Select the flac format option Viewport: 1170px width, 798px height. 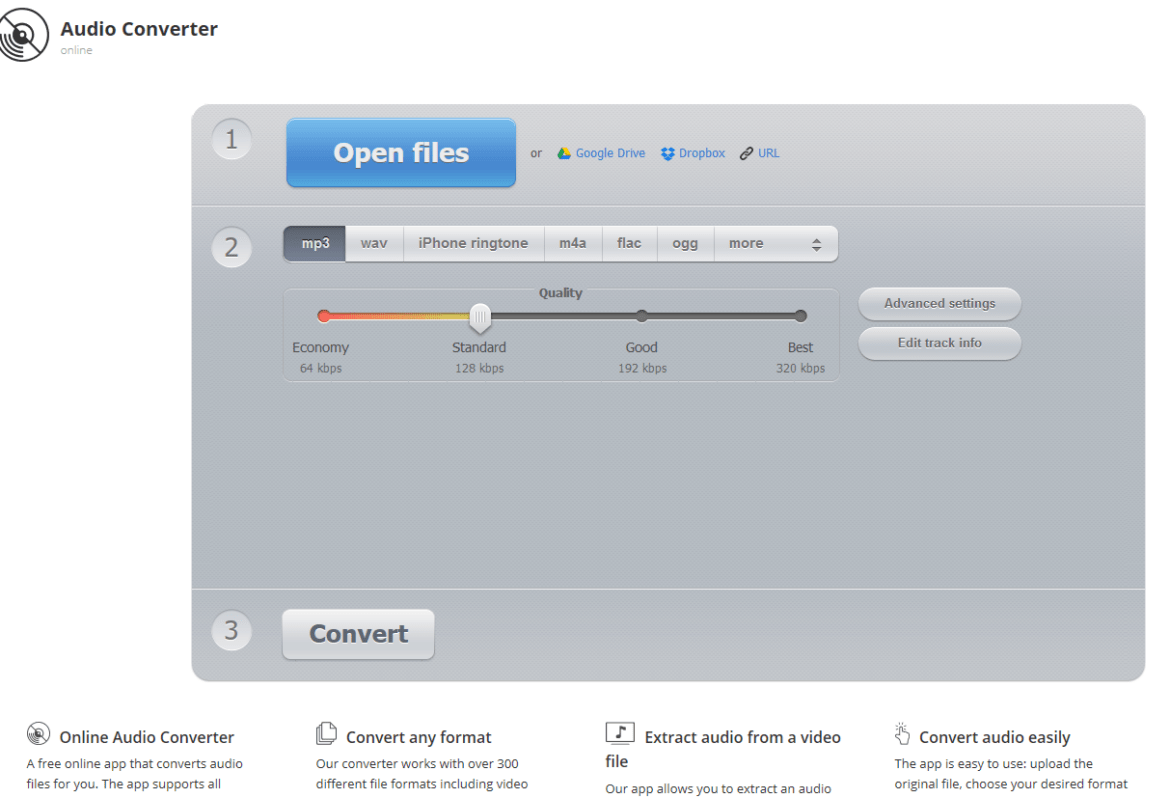pyautogui.click(x=629, y=243)
